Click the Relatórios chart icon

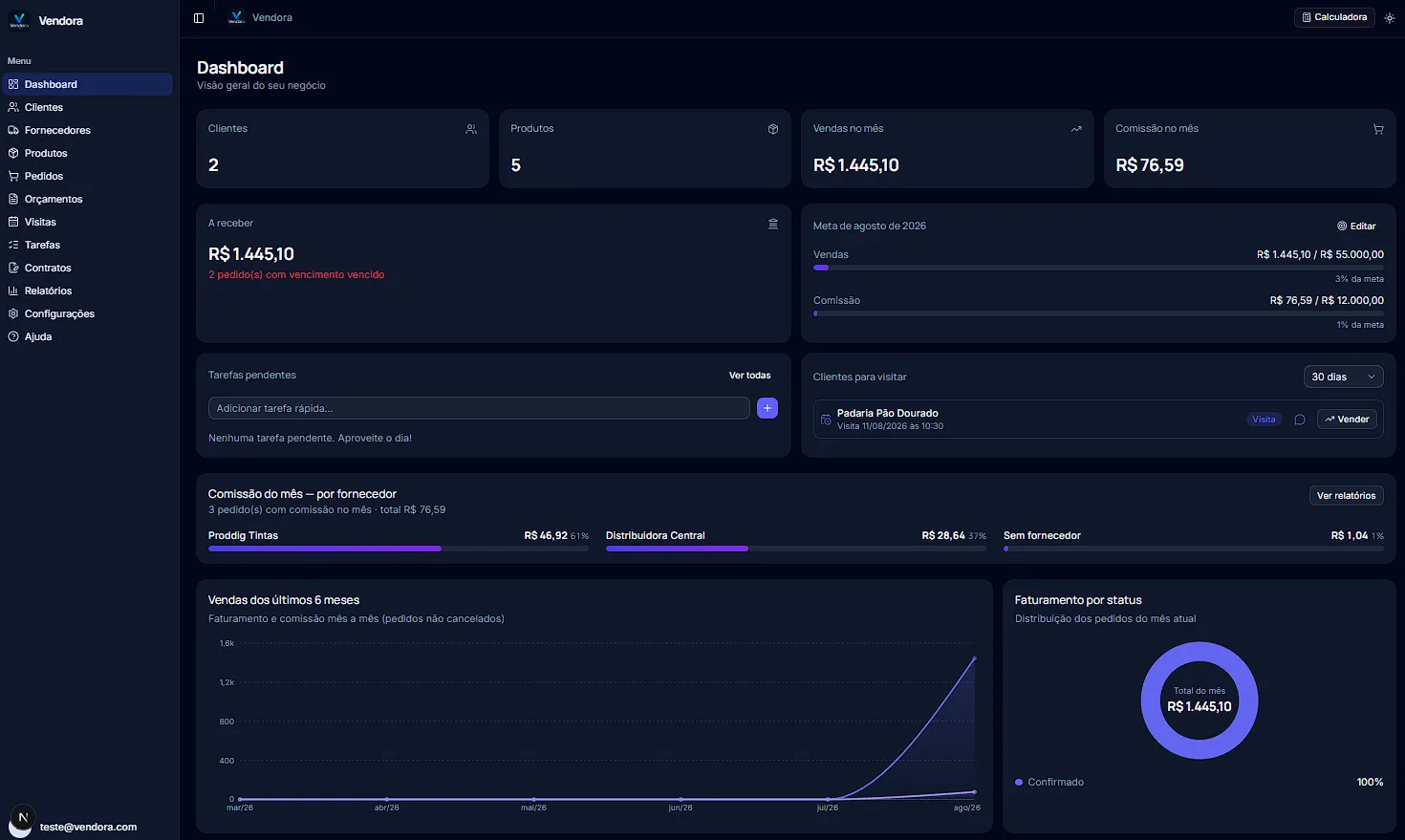[x=13, y=291]
